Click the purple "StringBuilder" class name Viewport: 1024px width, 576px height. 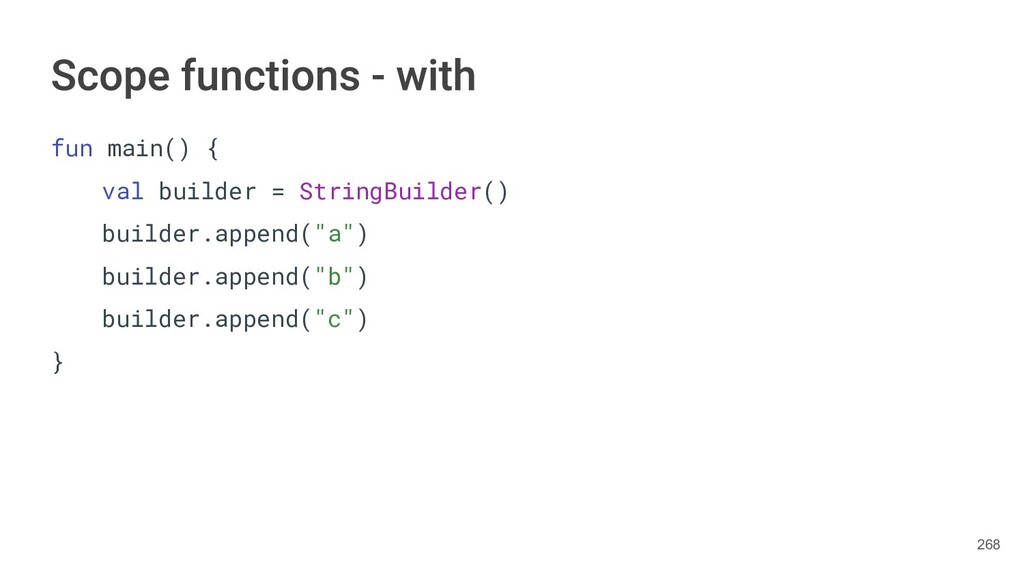[x=391, y=191]
